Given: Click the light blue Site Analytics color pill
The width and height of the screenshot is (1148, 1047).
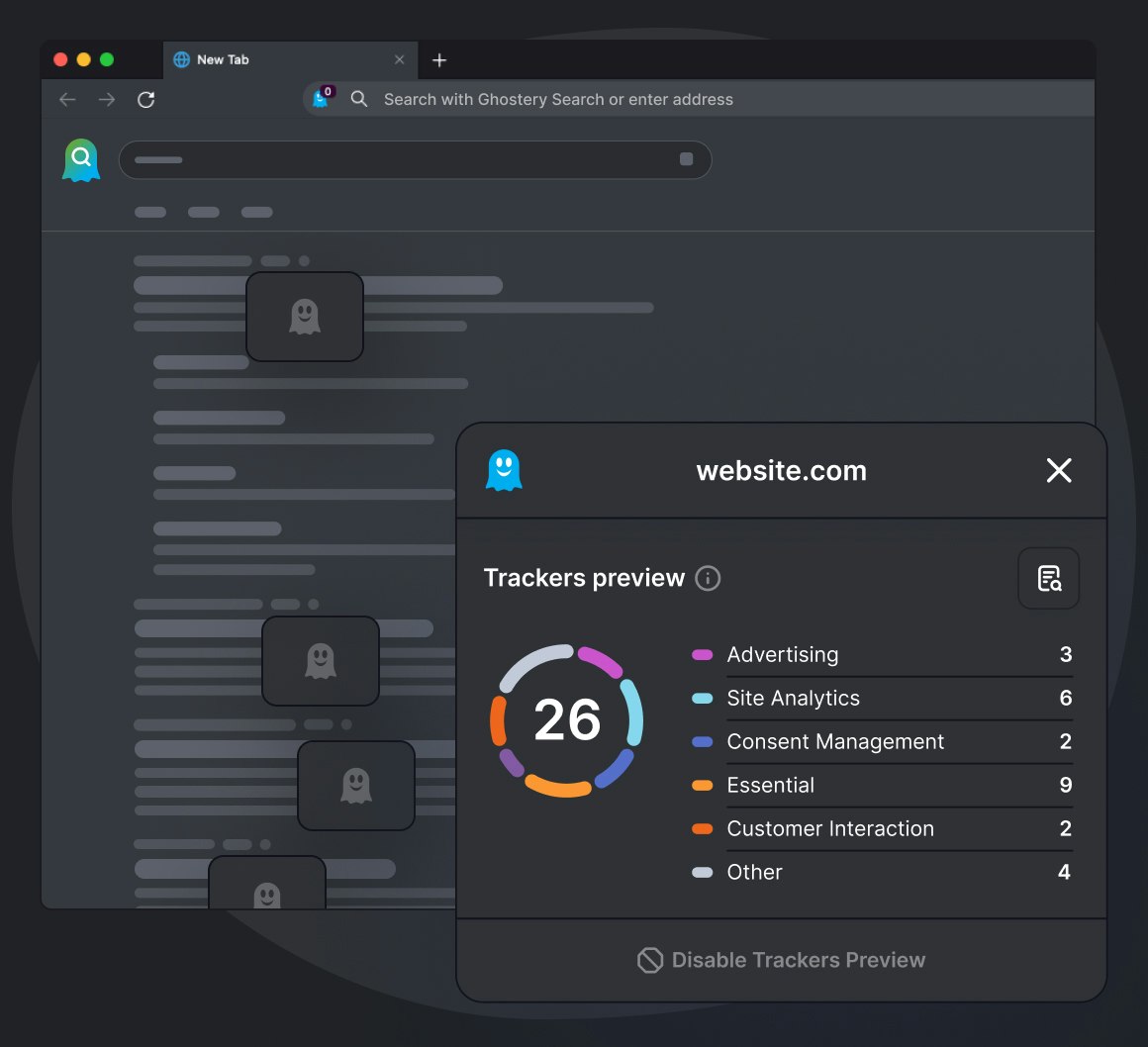Looking at the screenshot, I should pos(702,698).
